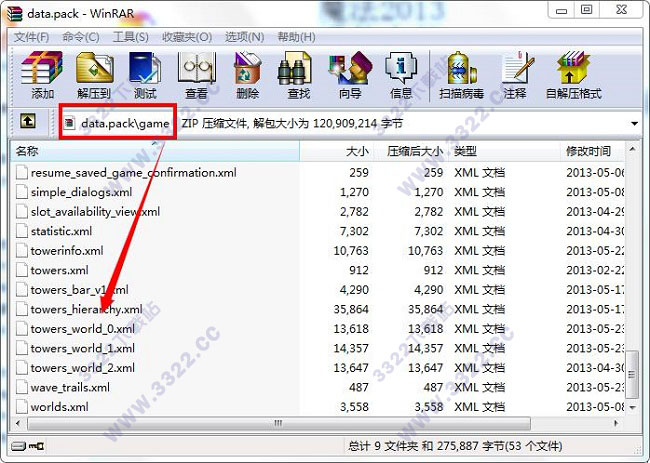Click vertical scrollbar down arrow
Screen dimensions: 650x463
click(632, 407)
